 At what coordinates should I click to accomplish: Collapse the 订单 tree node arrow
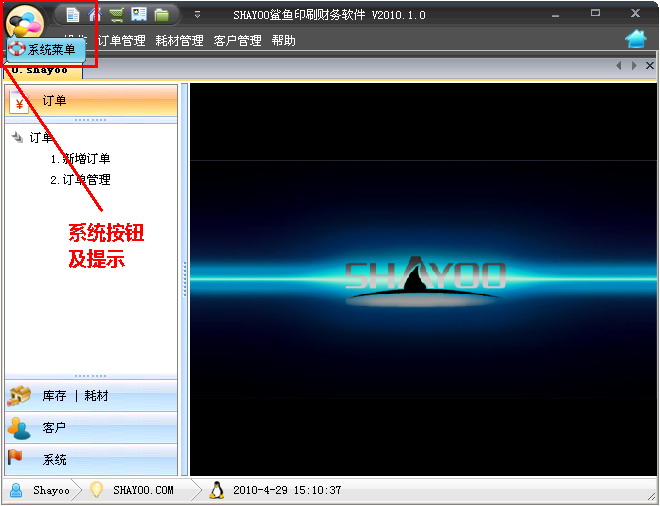[17, 137]
